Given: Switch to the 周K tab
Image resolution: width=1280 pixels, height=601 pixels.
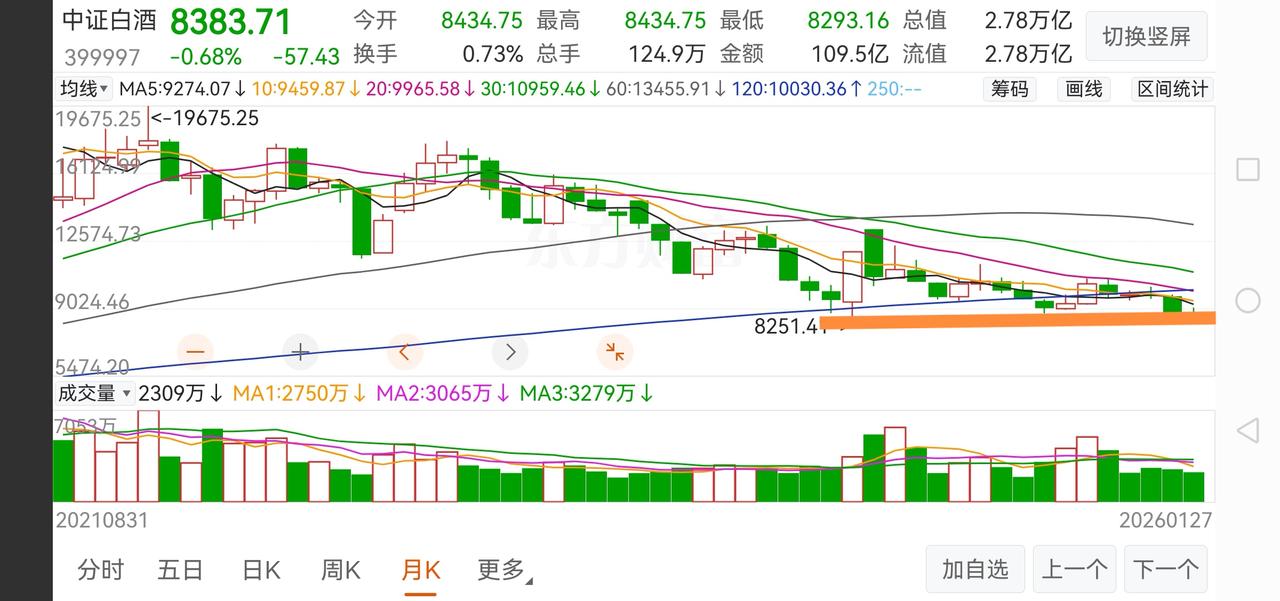Looking at the screenshot, I should click(x=340, y=570).
